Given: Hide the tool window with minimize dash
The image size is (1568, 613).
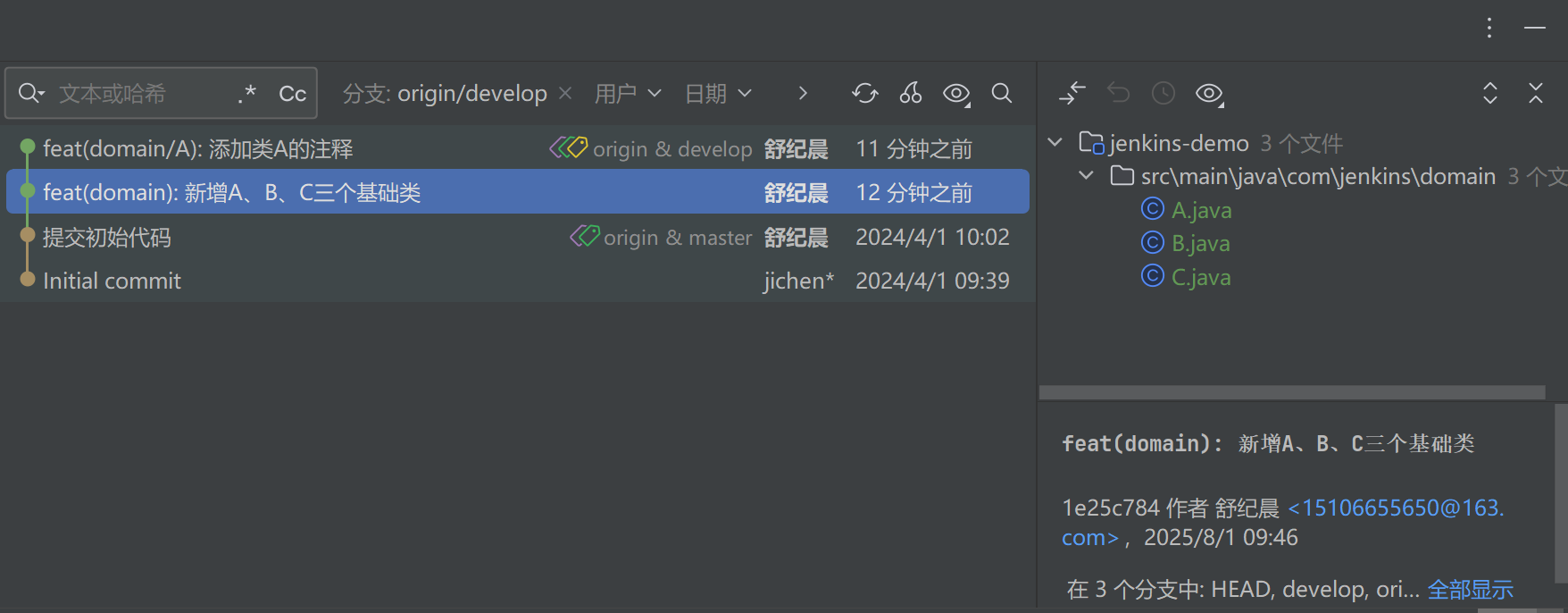Looking at the screenshot, I should tap(1535, 28).
